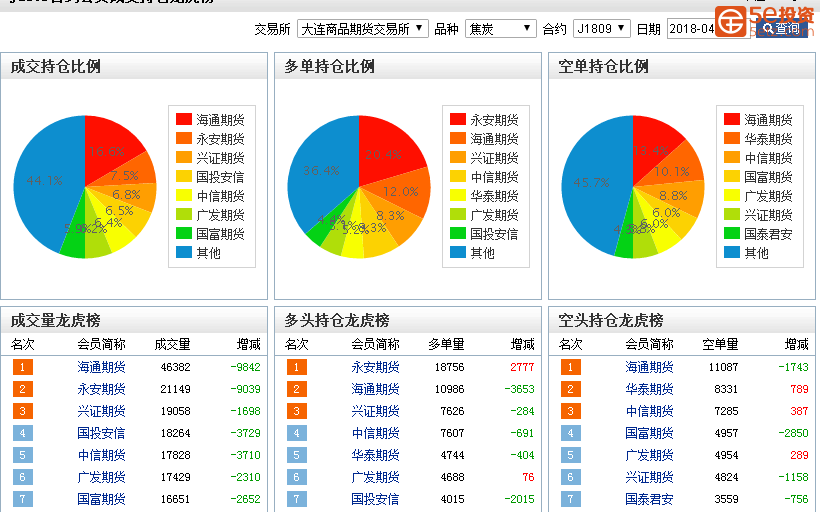Open 中信期货 link in 空头持仓龙虎榜
The height and width of the screenshot is (512, 822).
[x=650, y=411]
